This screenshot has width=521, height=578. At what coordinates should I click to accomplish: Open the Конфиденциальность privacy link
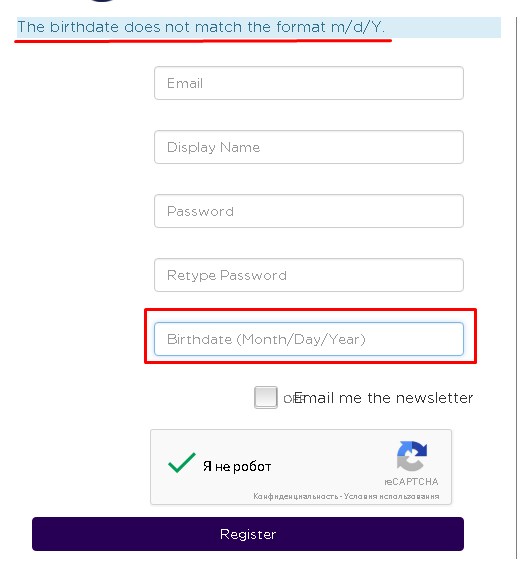[296, 497]
